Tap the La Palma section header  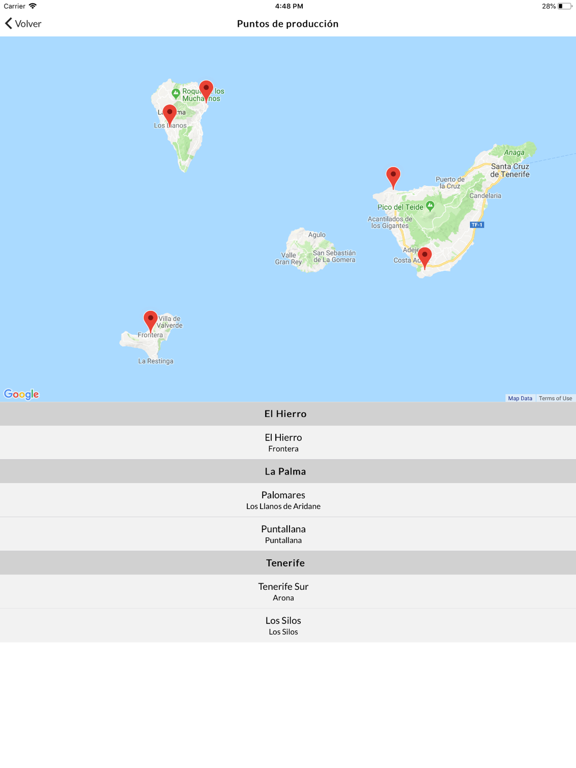[x=288, y=471]
